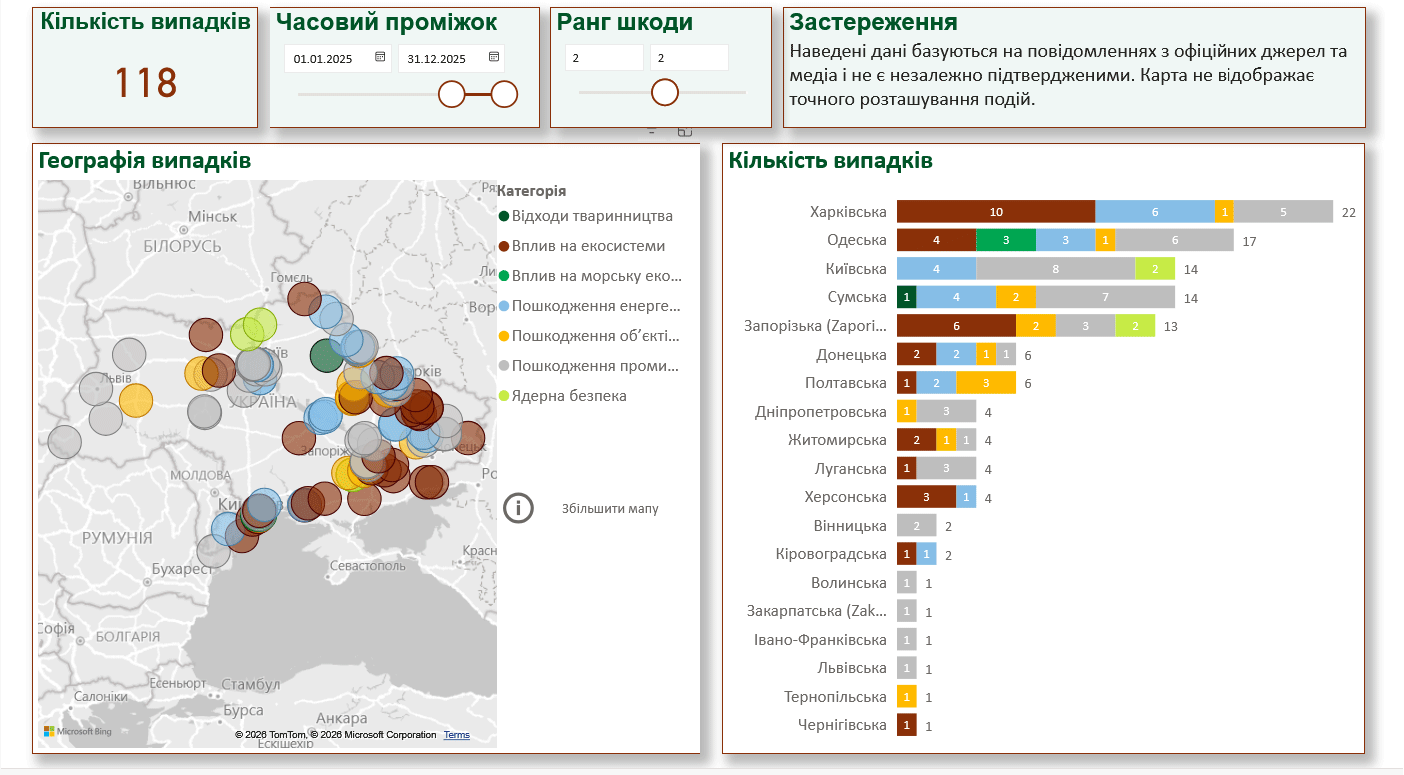Click the brown Харківська bar segment with 10
This screenshot has height=775, width=1404.
[995, 212]
